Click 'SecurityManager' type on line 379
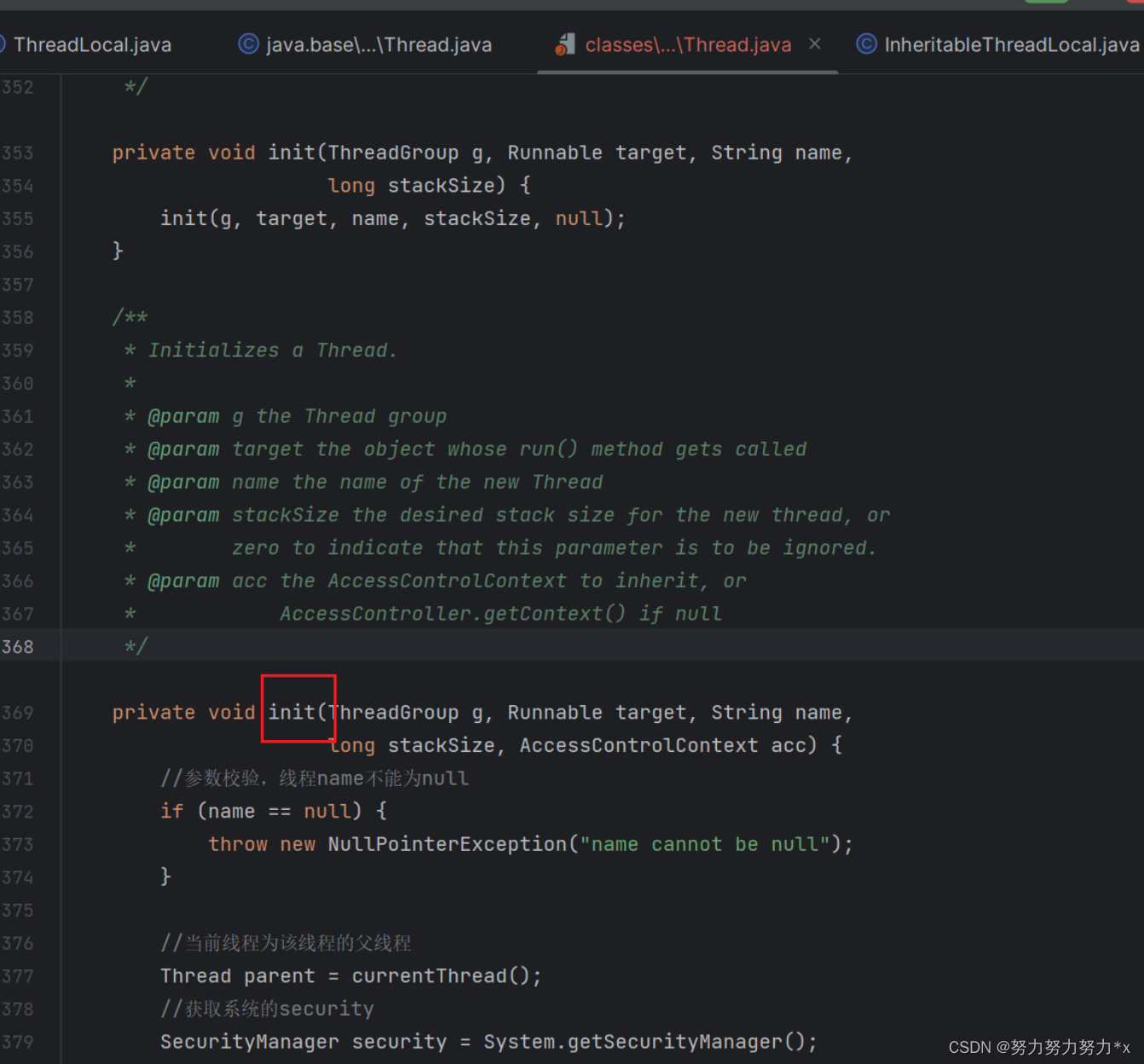 pyautogui.click(x=250, y=1042)
